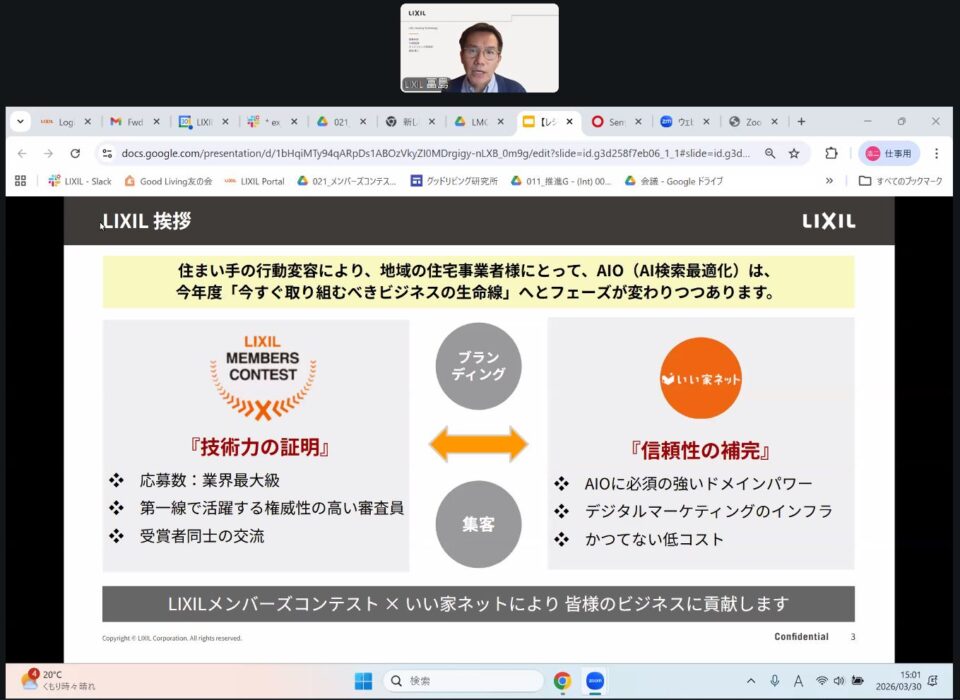
Task: Open Zoom from the Windows taskbar
Action: (595, 680)
